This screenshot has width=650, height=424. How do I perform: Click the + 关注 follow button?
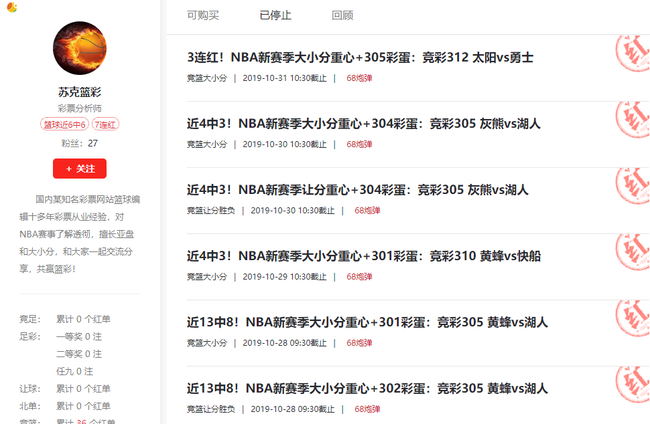[80, 169]
